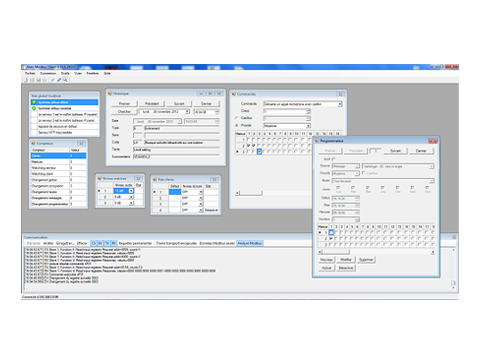Open the Priorité dropdown in Commandes window
480x360 pixels.
(308, 126)
